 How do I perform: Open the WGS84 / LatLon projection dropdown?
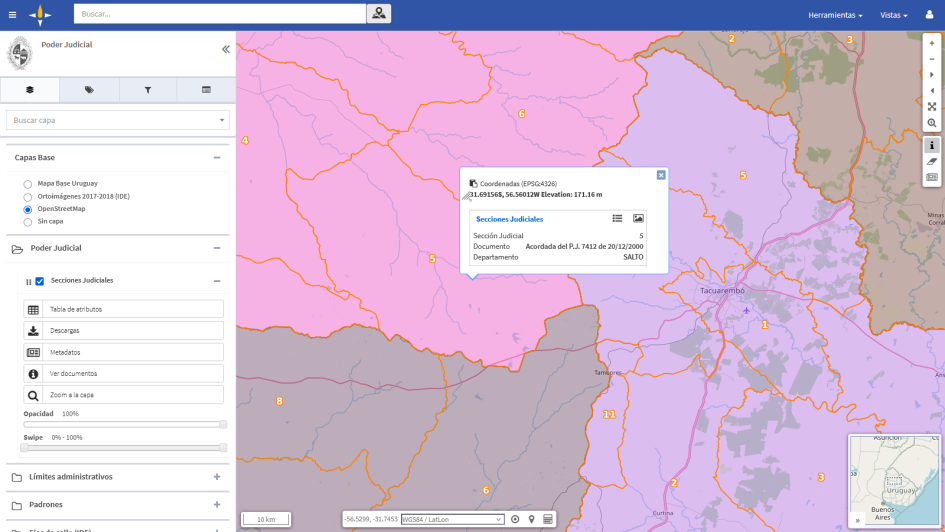point(453,519)
